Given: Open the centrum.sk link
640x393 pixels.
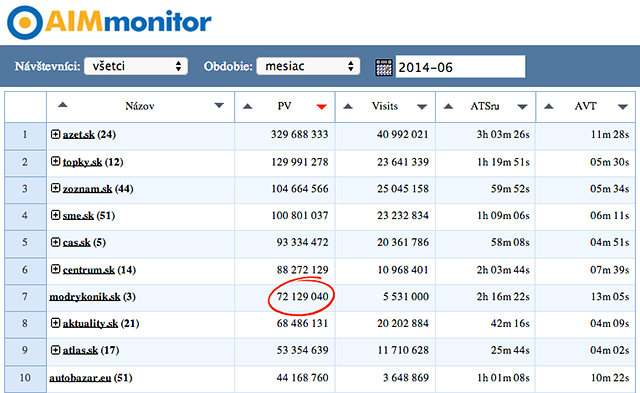Looking at the screenshot, I should 89,270.
